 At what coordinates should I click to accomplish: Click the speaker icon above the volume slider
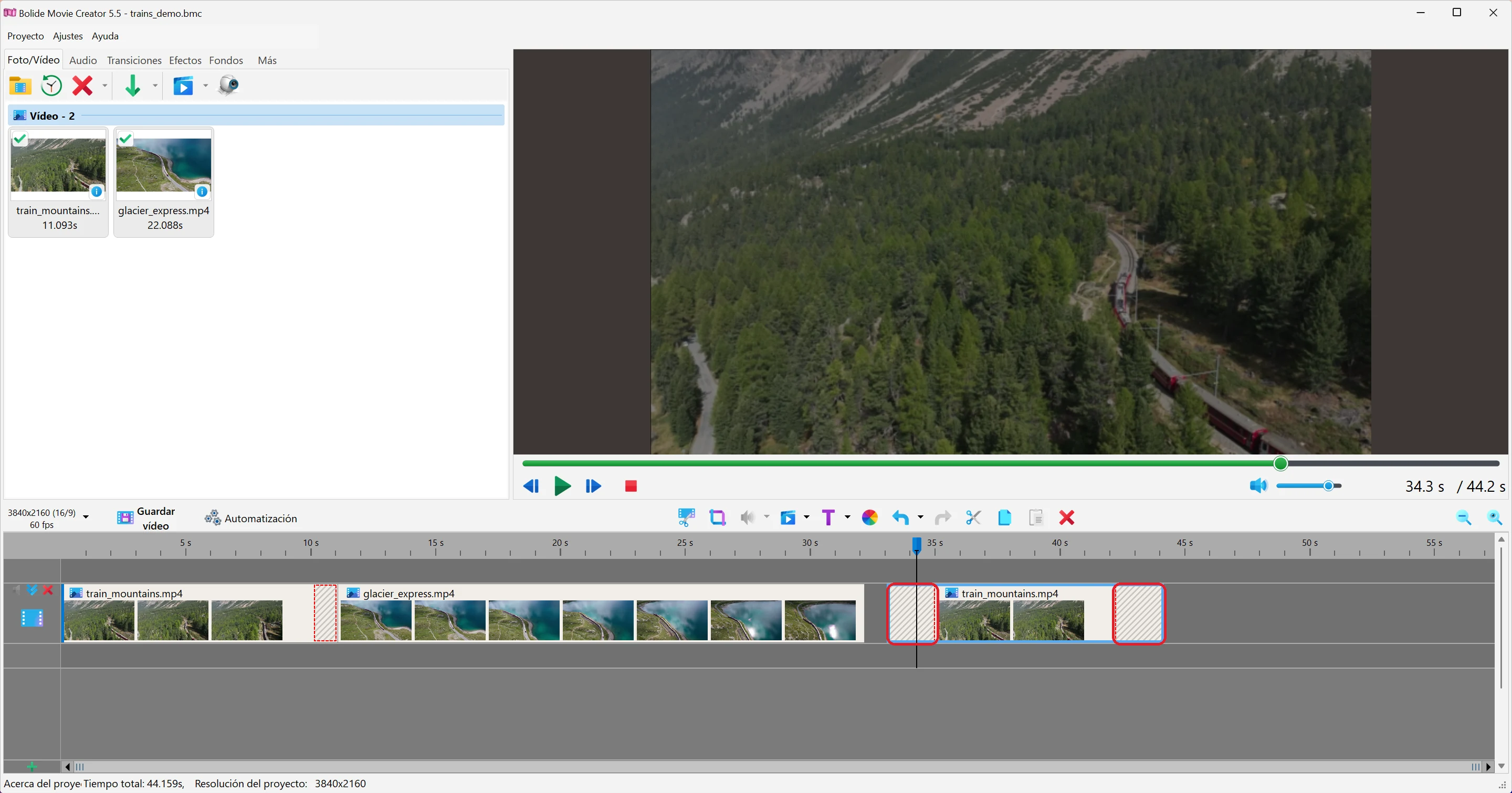(x=1258, y=485)
